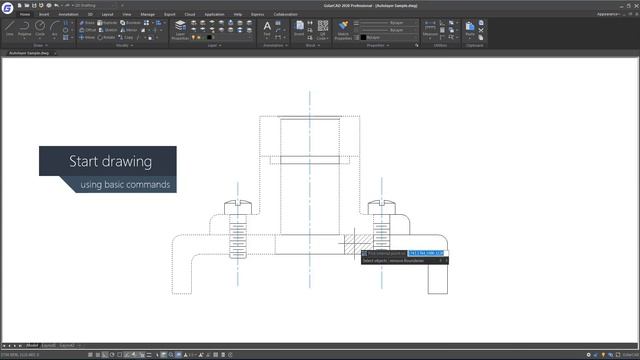Open the Properties panel dialog launcher arrow
The image size is (640, 360).
pos(417,45)
